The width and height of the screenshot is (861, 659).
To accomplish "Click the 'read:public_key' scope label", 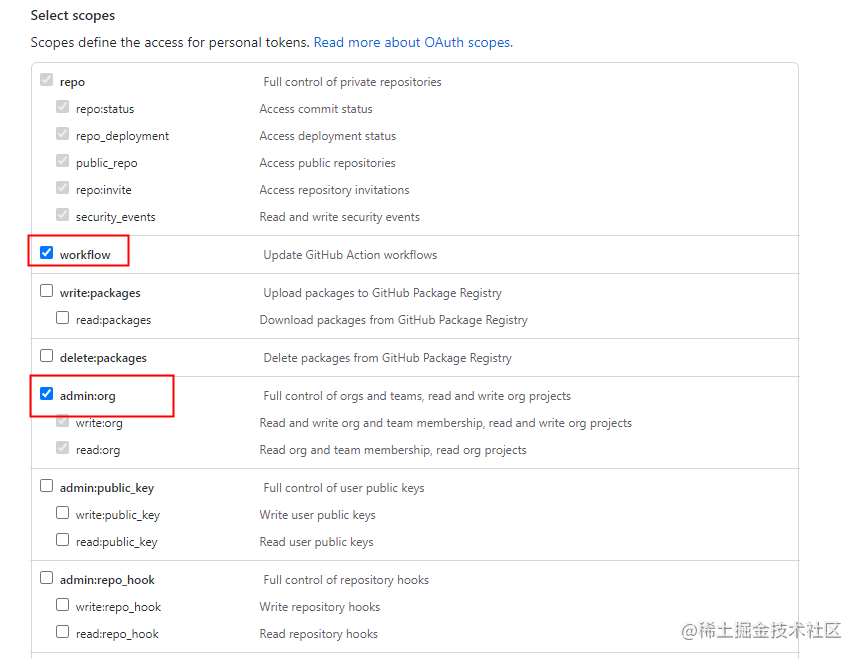I will (116, 542).
